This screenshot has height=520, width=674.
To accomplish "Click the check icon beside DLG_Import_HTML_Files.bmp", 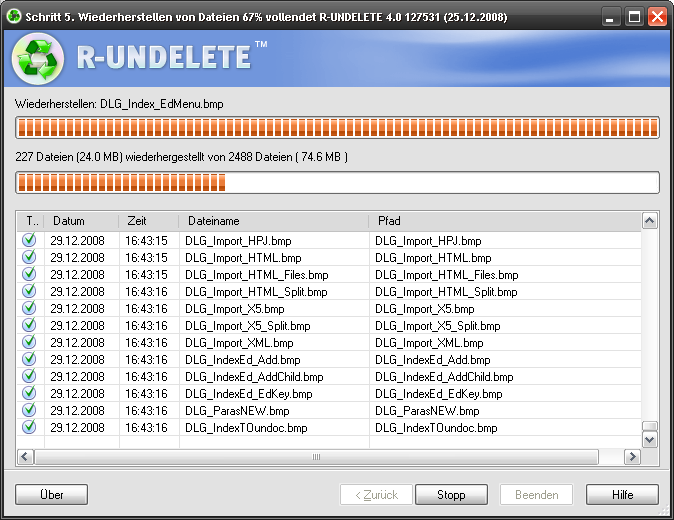I will click(x=29, y=274).
